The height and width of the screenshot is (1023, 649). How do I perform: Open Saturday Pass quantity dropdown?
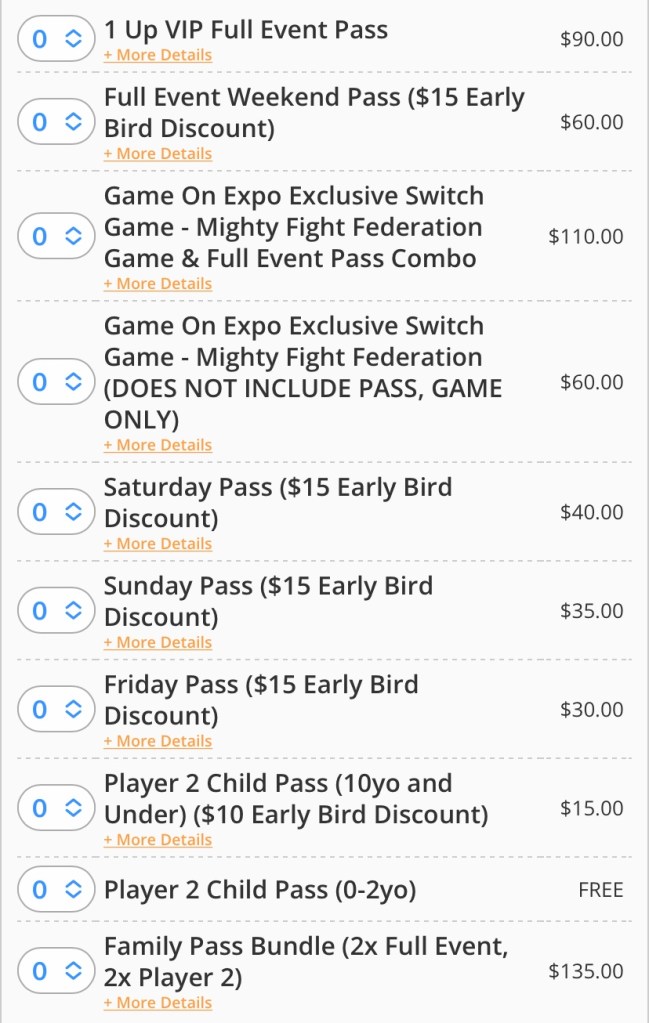point(54,512)
